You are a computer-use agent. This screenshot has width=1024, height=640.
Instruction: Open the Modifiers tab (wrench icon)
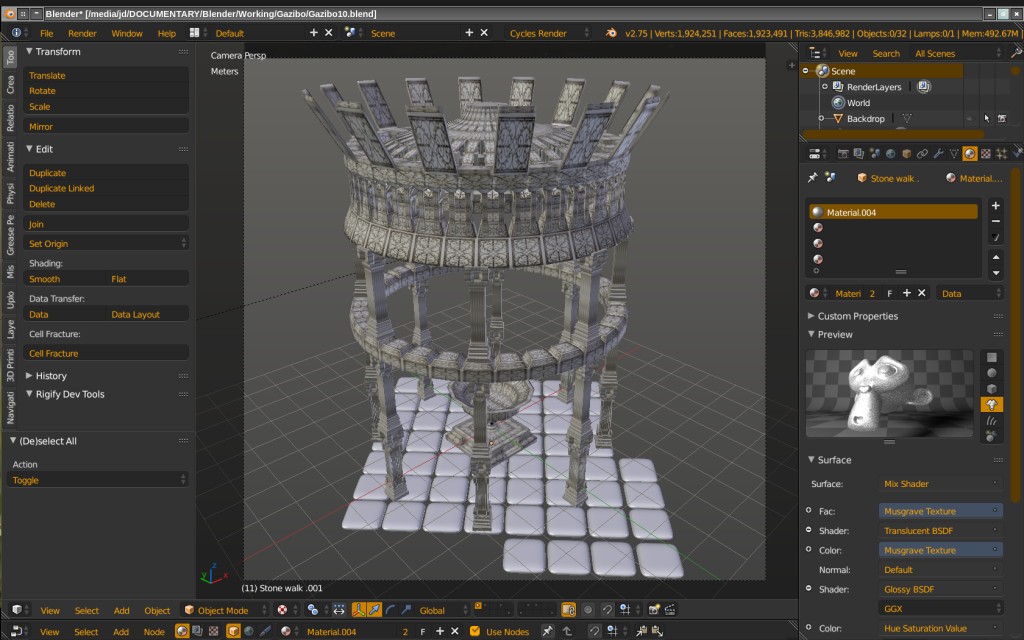point(939,153)
